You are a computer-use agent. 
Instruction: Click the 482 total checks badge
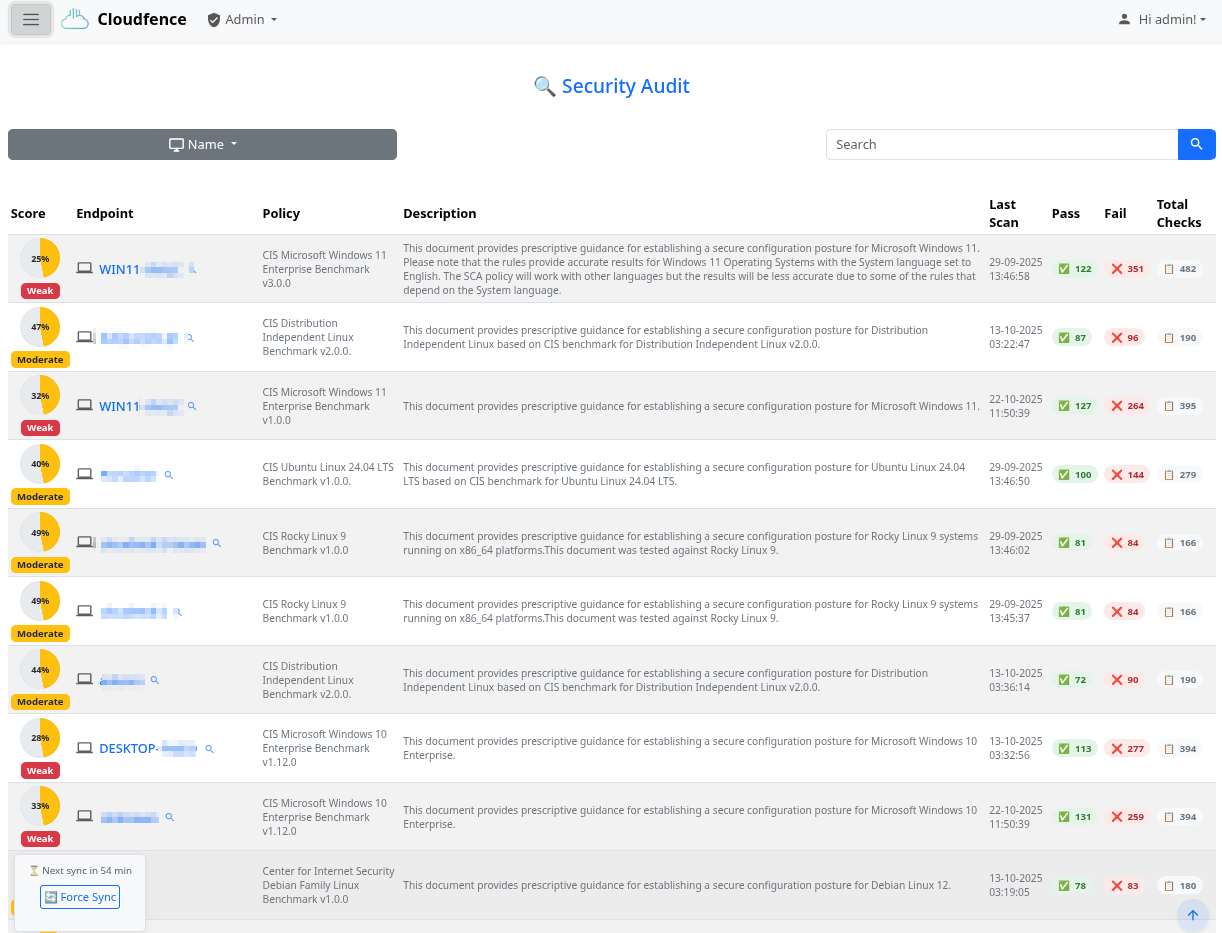(1179, 269)
